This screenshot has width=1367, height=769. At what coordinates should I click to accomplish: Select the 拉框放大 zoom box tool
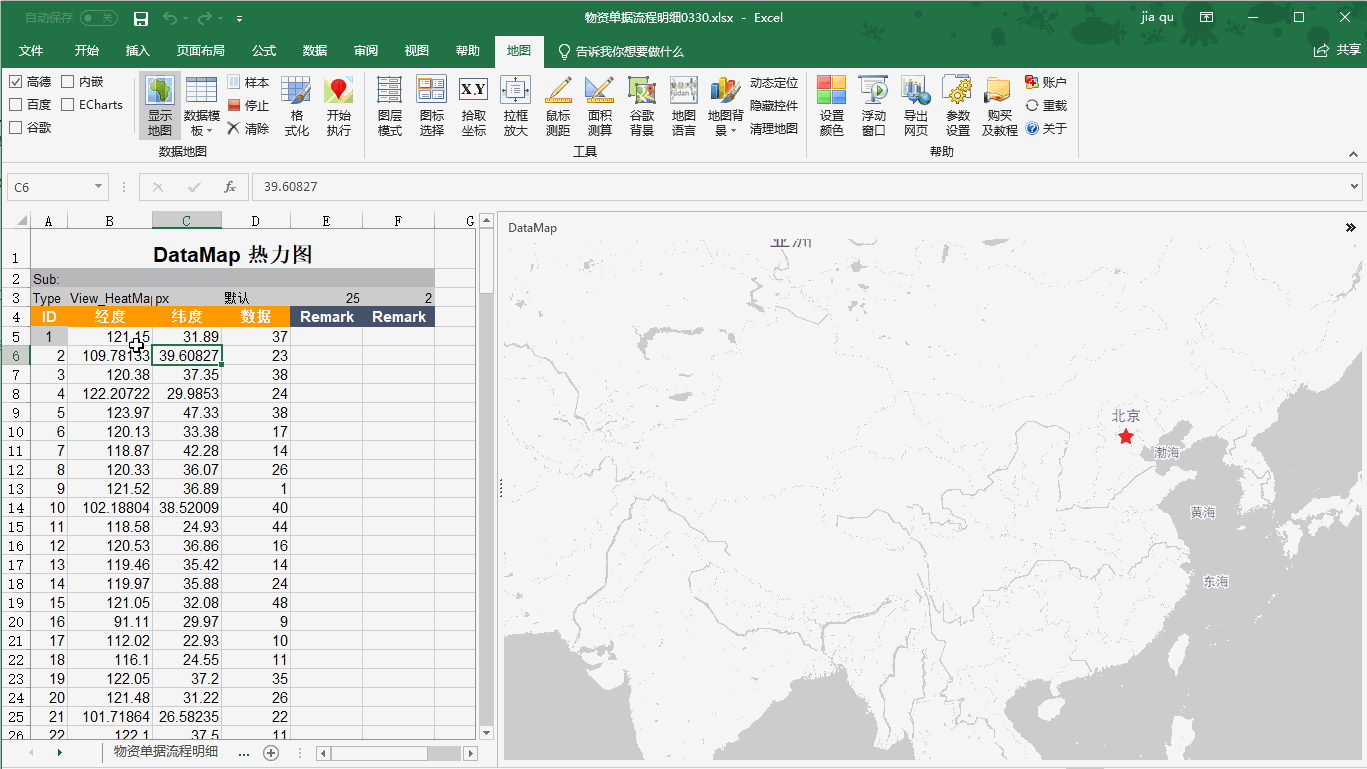tap(516, 106)
